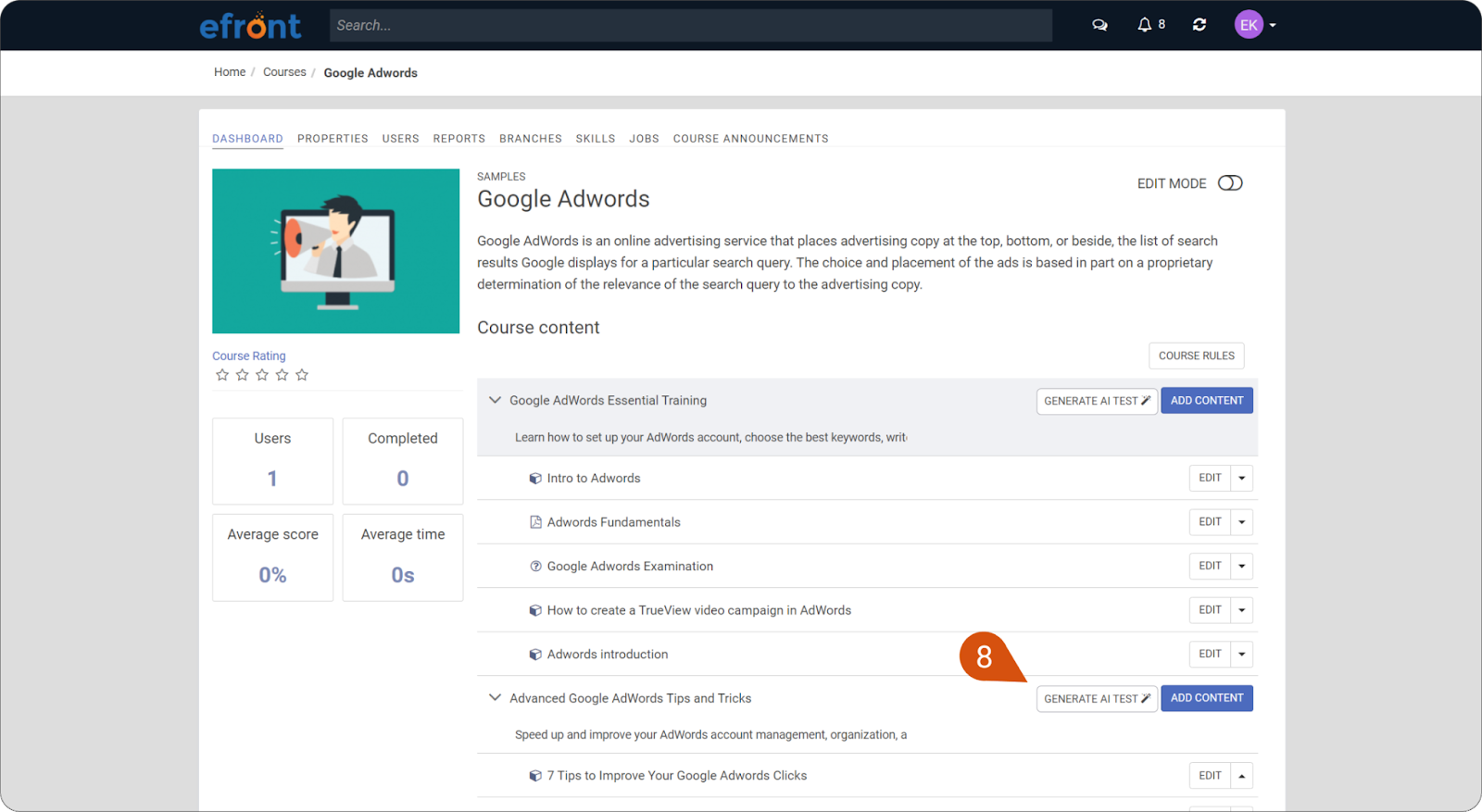Image resolution: width=1482 pixels, height=812 pixels.
Task: Open the EK user account menu
Action: click(x=1255, y=25)
